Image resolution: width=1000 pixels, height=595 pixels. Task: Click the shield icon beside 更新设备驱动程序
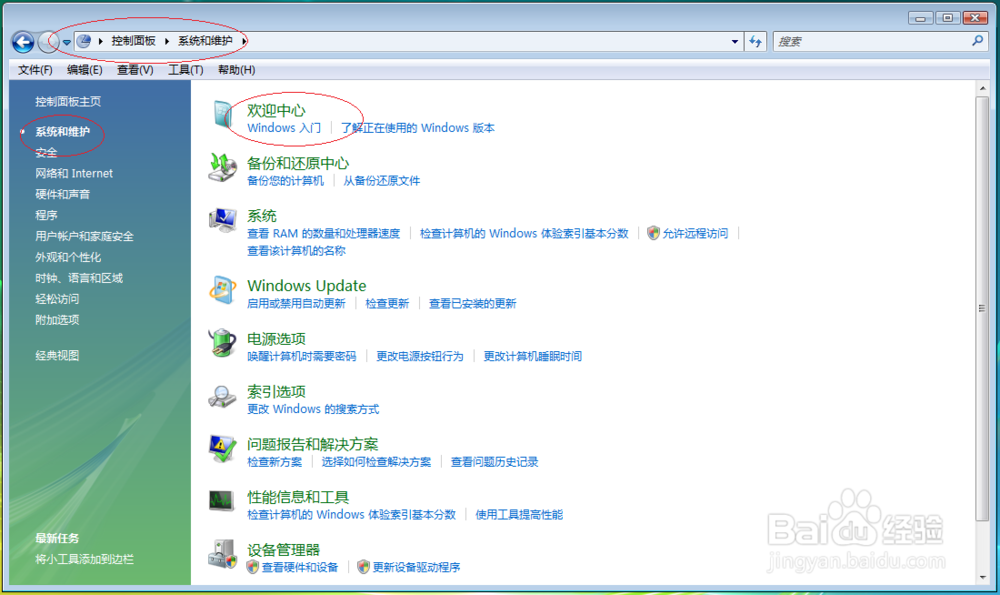point(364,566)
